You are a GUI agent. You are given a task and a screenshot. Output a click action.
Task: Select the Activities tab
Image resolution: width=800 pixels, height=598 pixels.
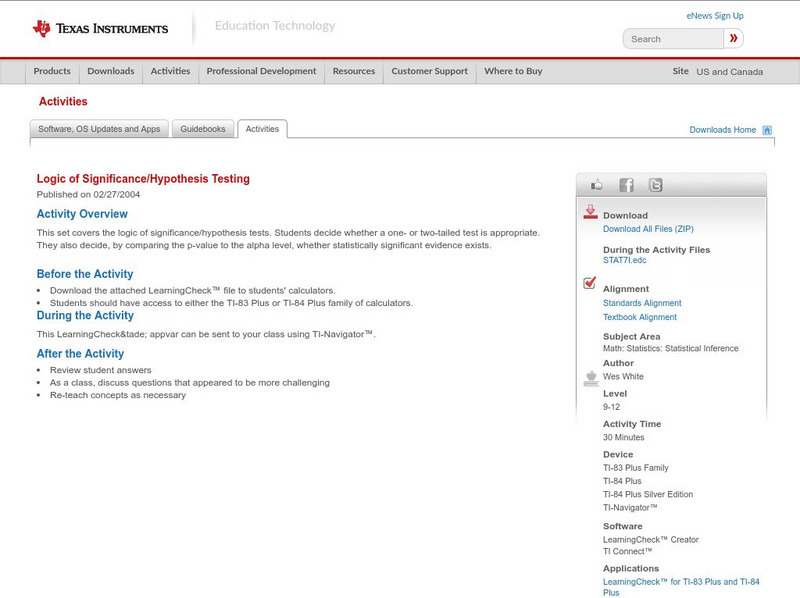[x=262, y=129]
